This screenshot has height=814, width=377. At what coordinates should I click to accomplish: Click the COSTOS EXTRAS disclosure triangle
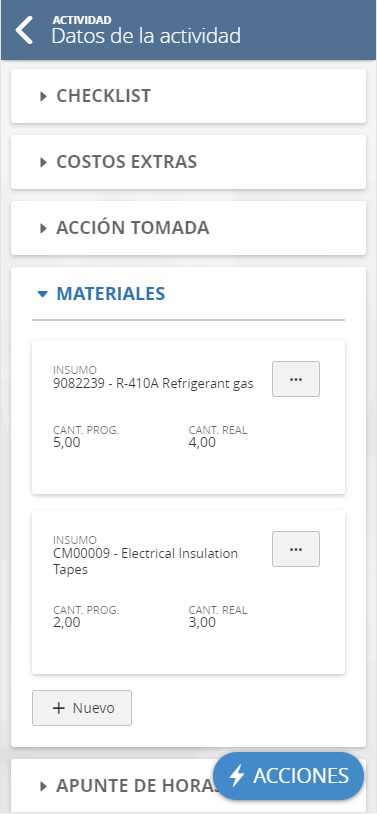point(44,162)
